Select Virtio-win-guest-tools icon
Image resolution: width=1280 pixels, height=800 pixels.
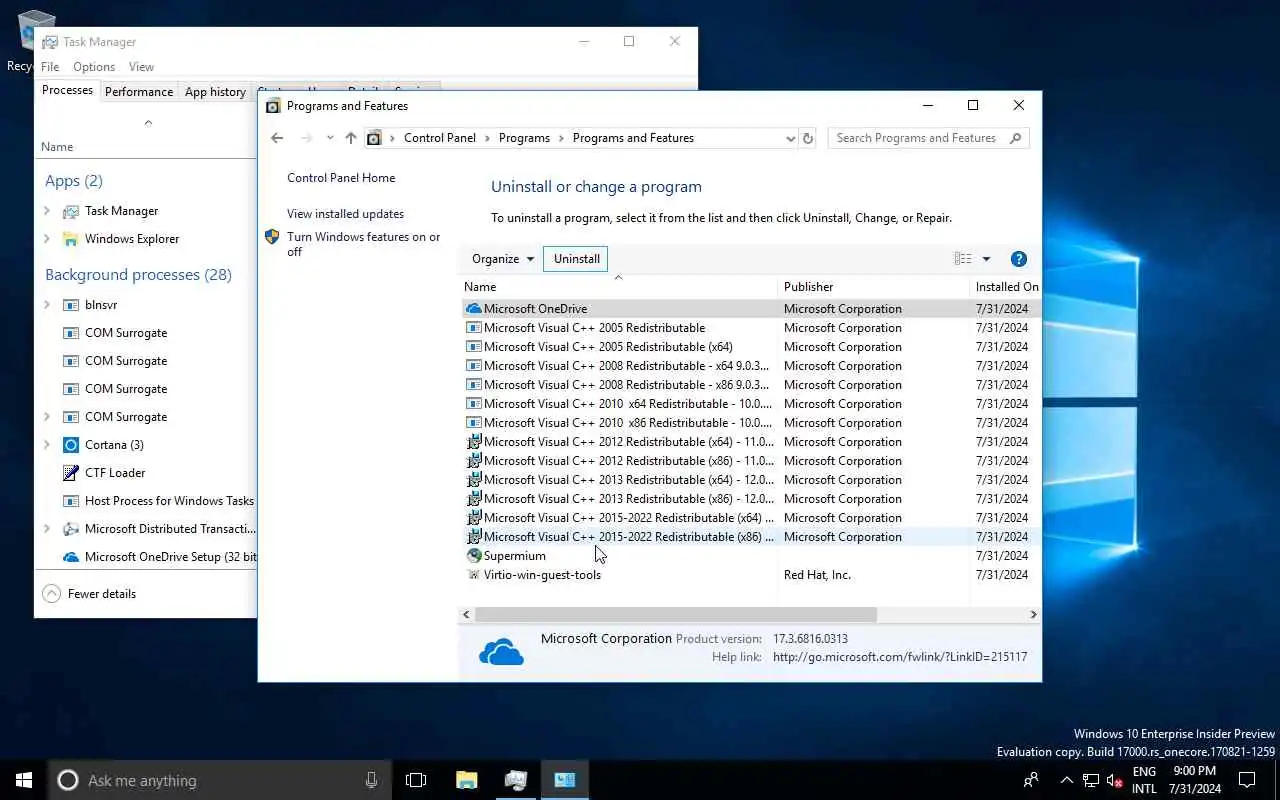tap(474, 575)
